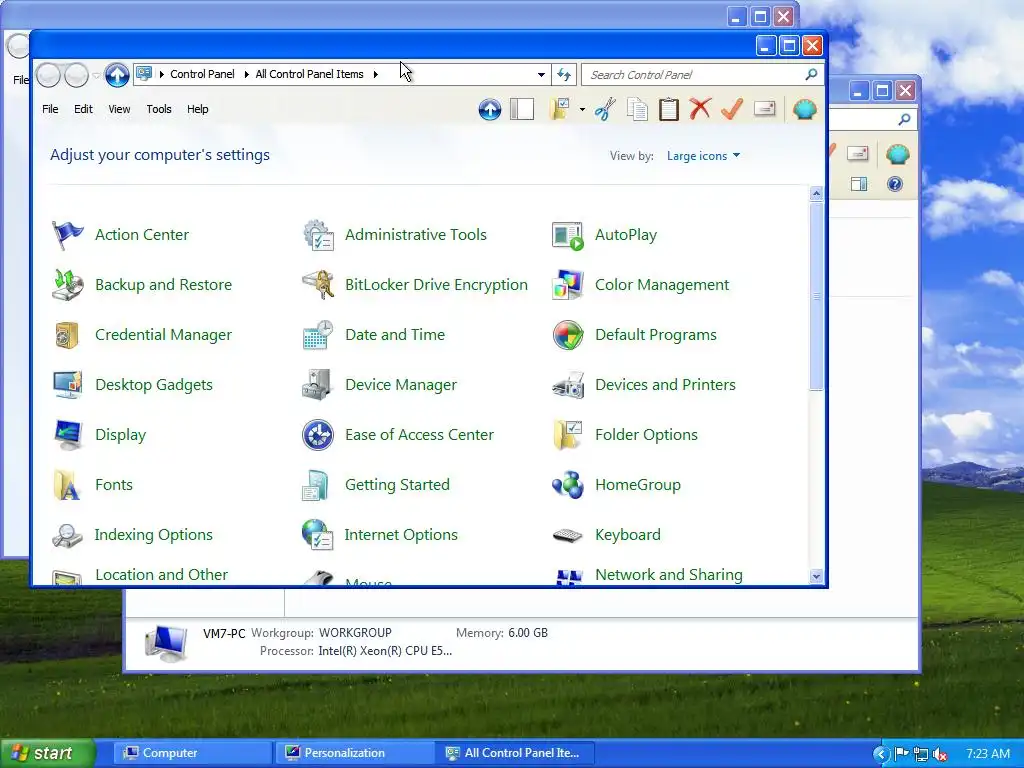1024x768 pixels.
Task: Open Devices and Printers icon
Action: click(x=568, y=385)
